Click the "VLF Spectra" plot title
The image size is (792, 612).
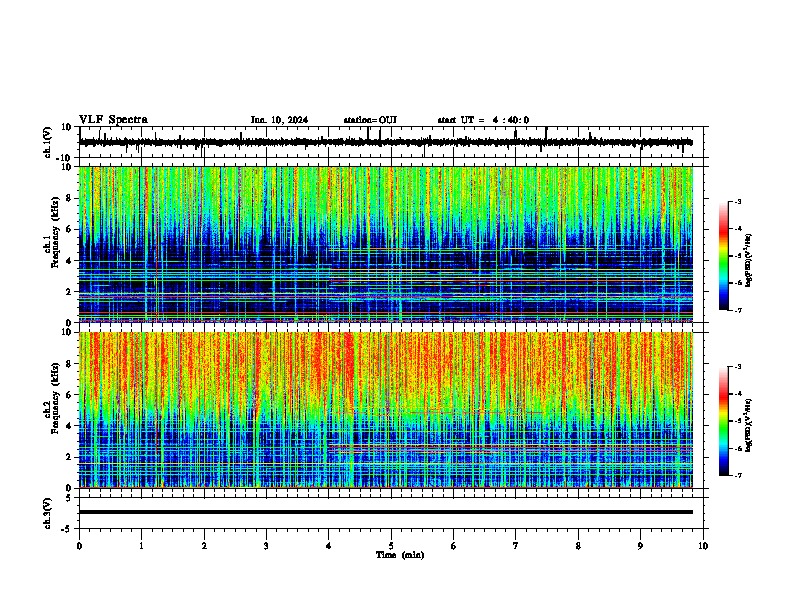click(x=113, y=120)
